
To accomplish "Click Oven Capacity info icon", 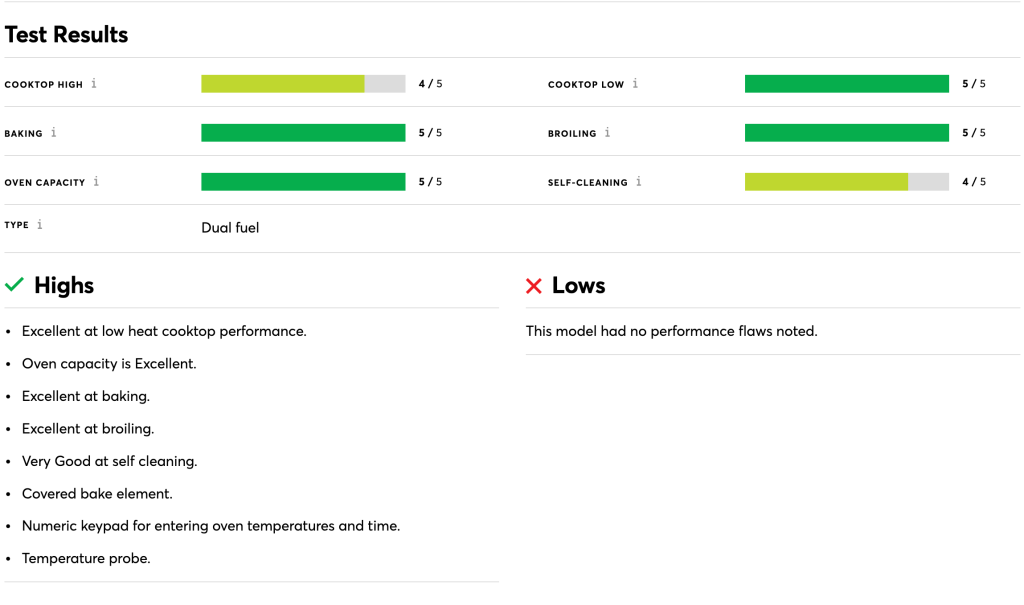I will (x=96, y=182).
